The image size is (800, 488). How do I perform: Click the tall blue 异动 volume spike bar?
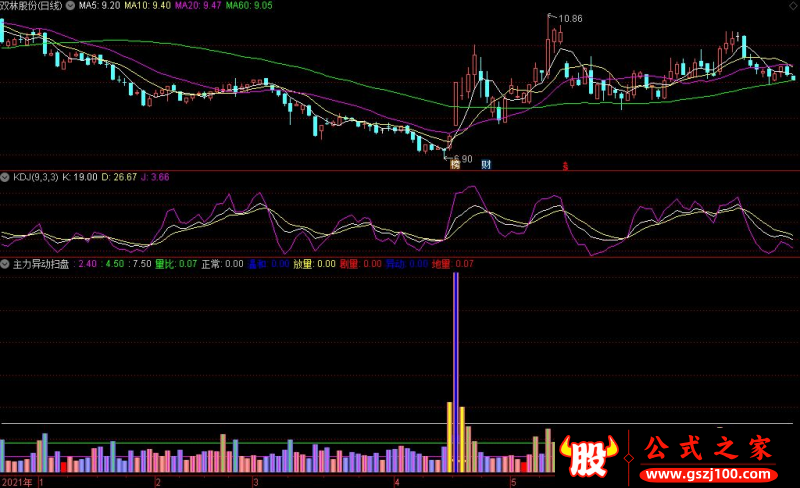point(456,373)
